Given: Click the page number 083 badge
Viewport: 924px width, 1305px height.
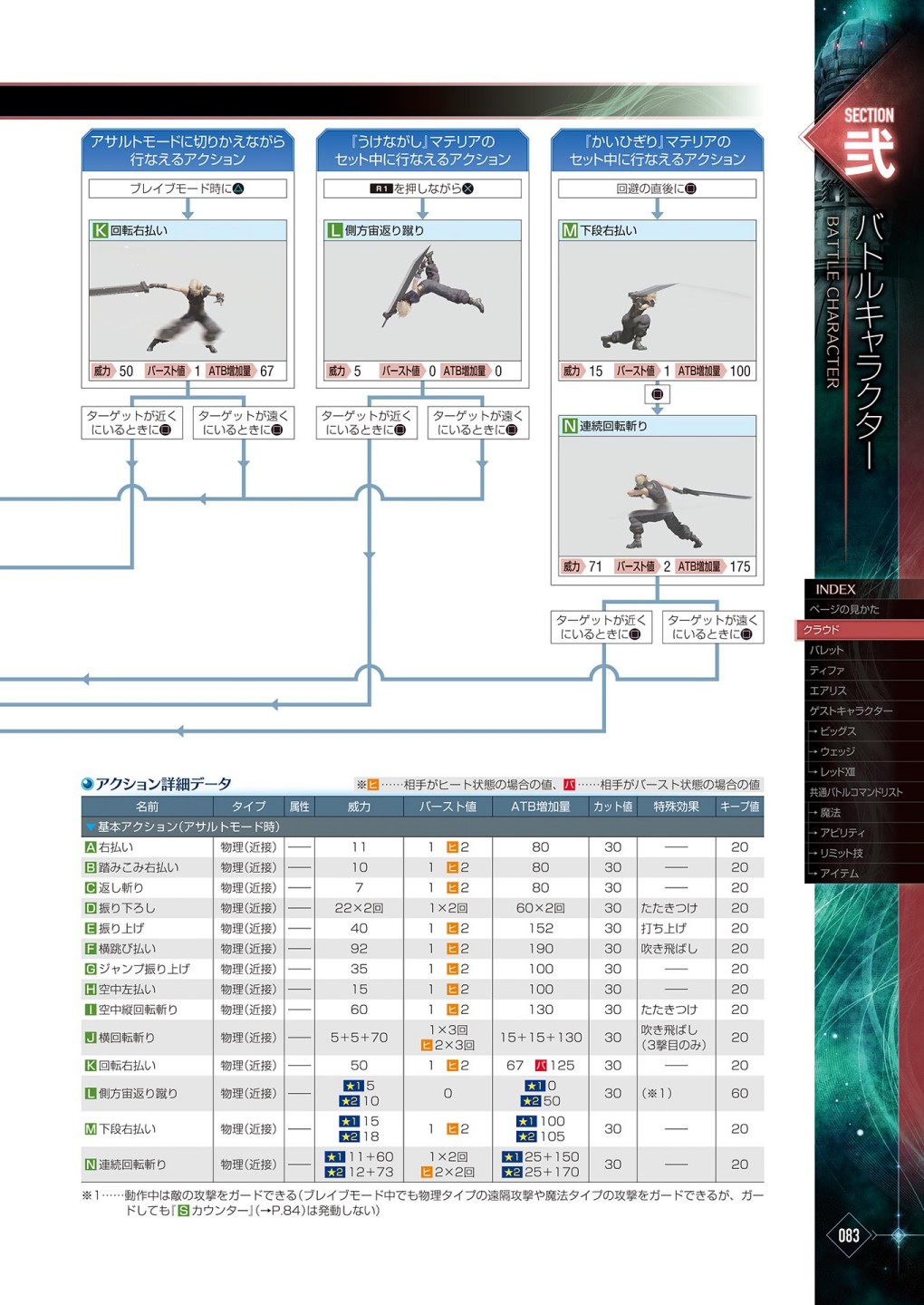Looking at the screenshot, I should [849, 1235].
